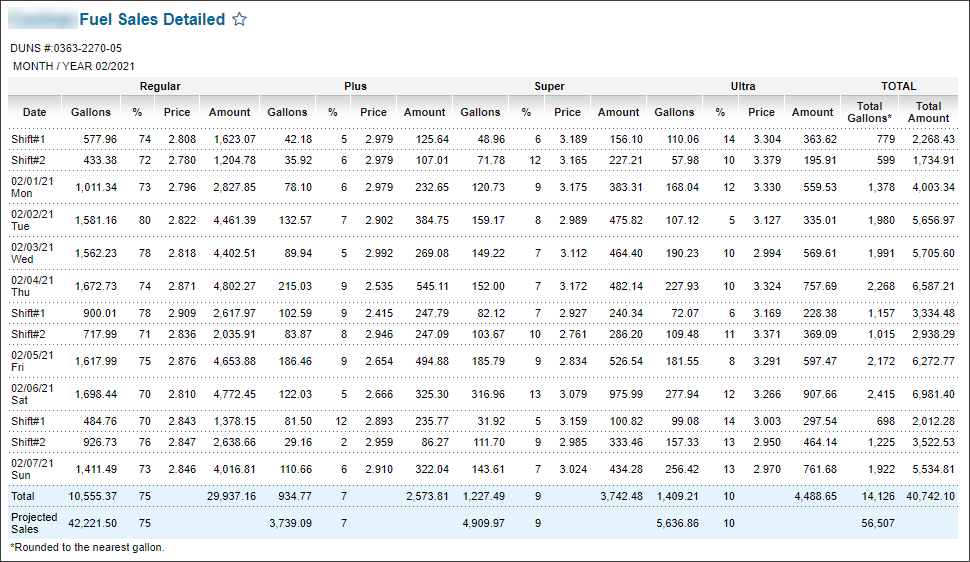The width and height of the screenshot is (970, 562).
Task: Click the Total Amount column header
Action: point(929,112)
